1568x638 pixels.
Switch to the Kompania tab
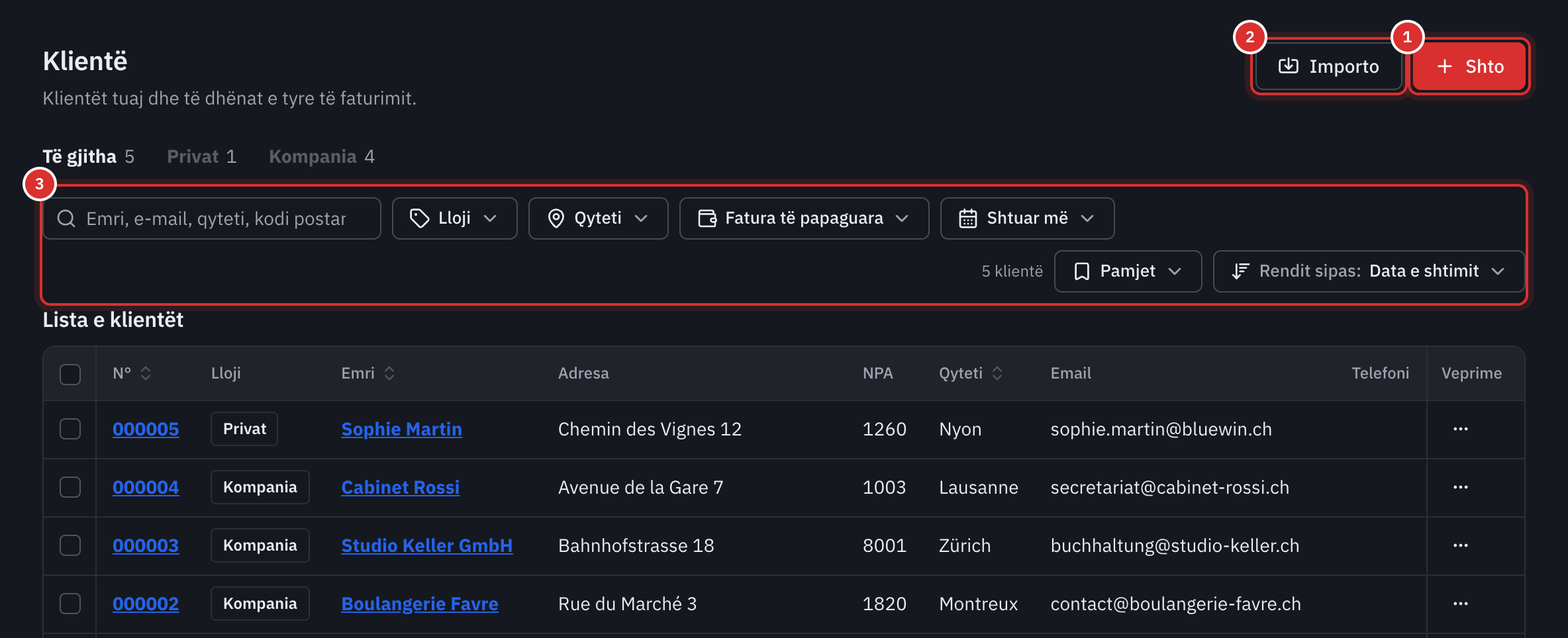tap(322, 157)
